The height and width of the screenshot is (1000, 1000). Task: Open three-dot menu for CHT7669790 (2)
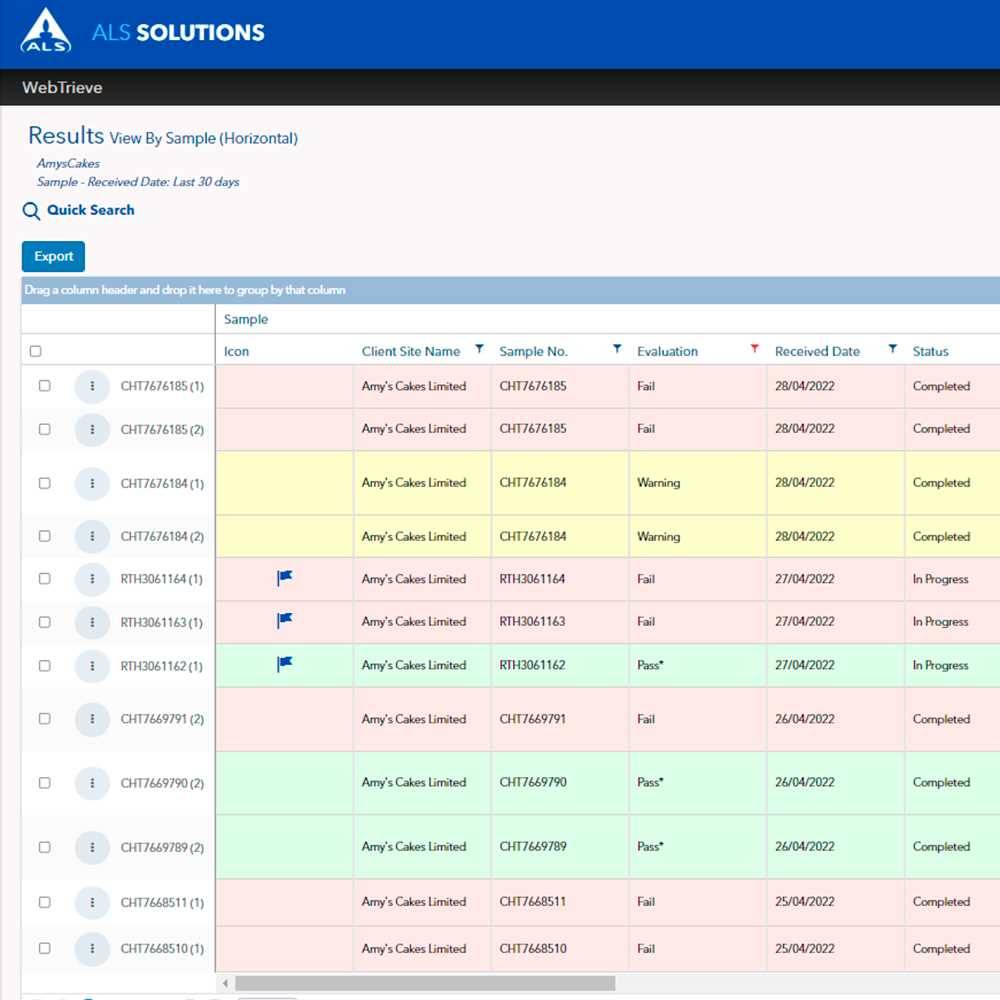coord(92,783)
